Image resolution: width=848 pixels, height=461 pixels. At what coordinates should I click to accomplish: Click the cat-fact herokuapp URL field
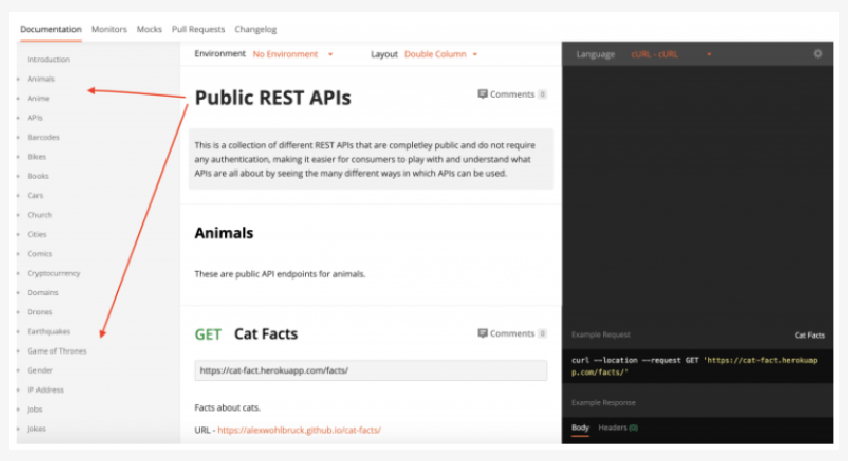click(370, 370)
